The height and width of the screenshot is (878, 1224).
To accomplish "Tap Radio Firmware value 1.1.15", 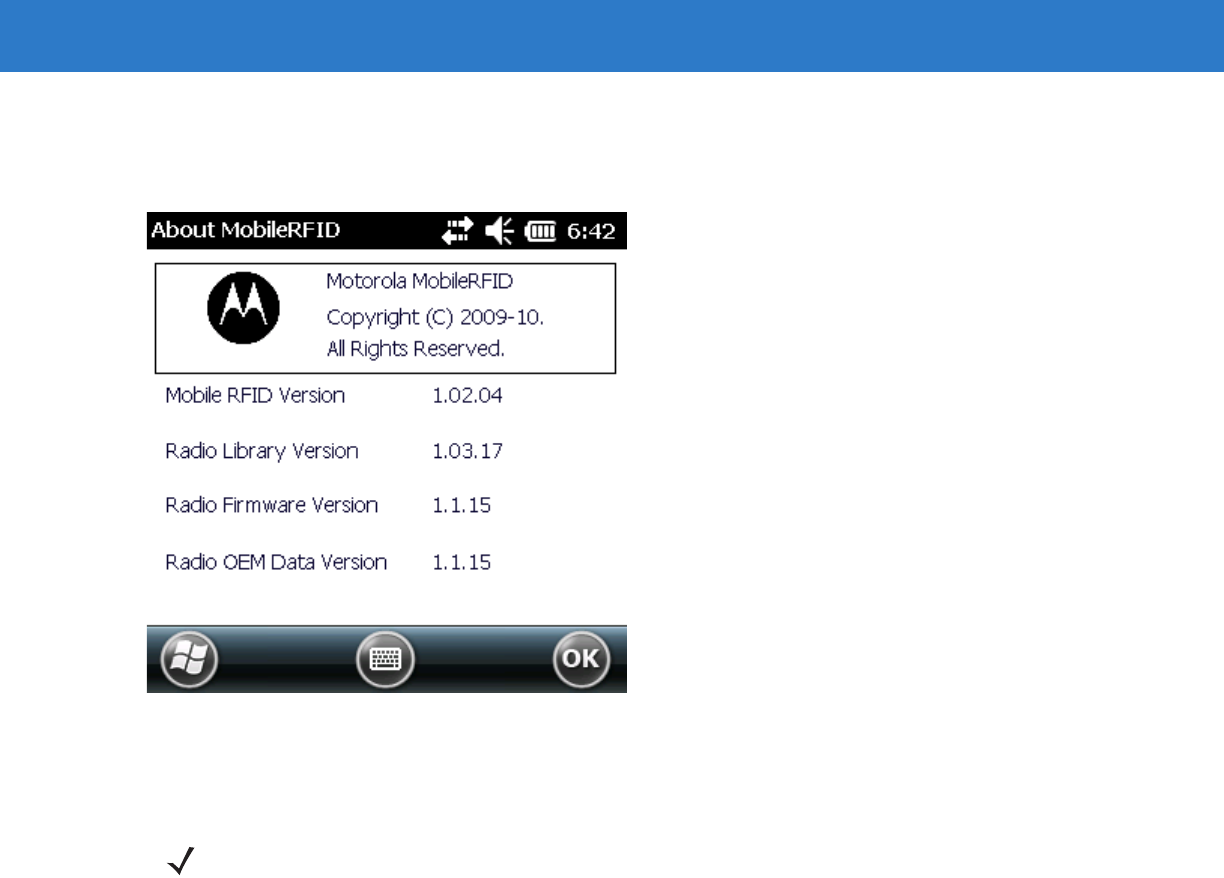I will click(461, 505).
